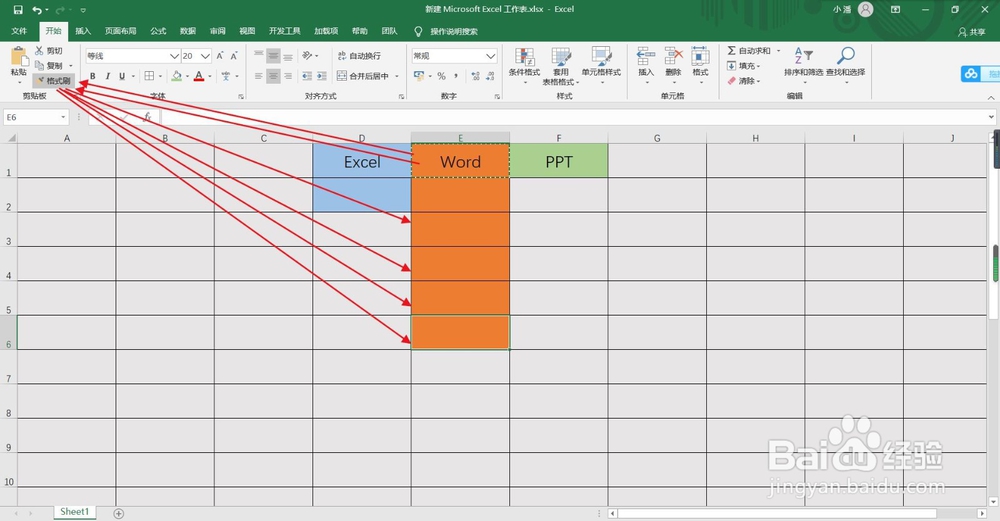The image size is (1000, 521).
Task: Select the green PPT cell F1
Action: [559, 161]
